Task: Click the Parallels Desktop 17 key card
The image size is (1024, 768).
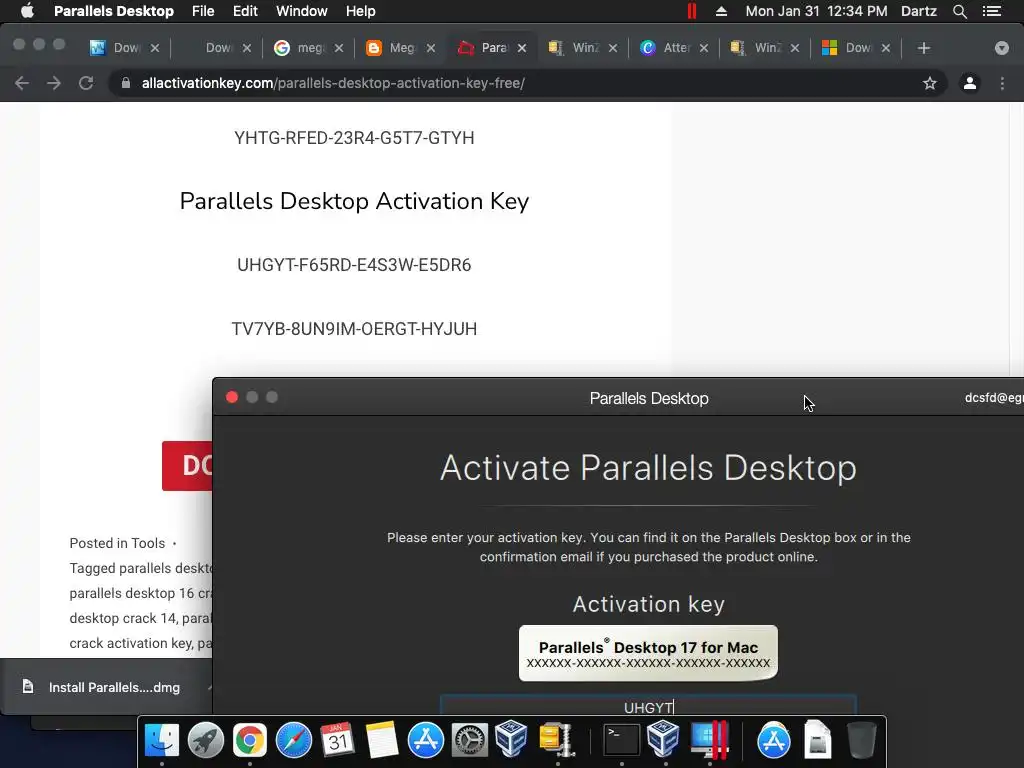Action: click(x=648, y=653)
